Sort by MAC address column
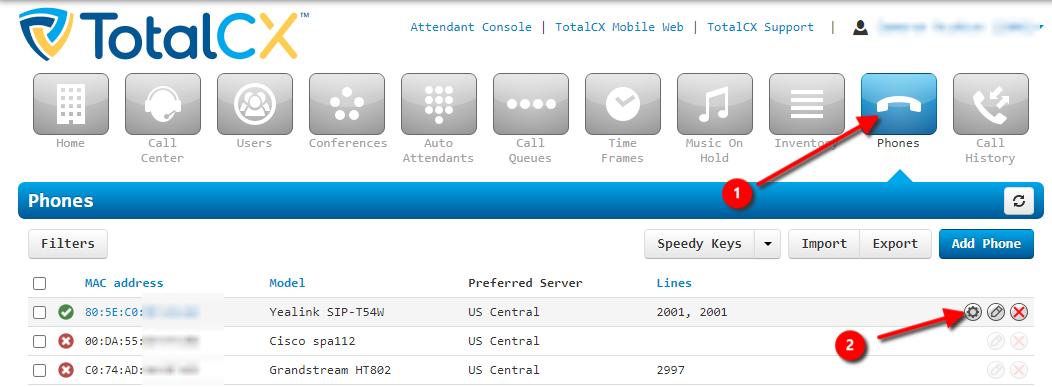The image size is (1052, 387). click(x=124, y=283)
